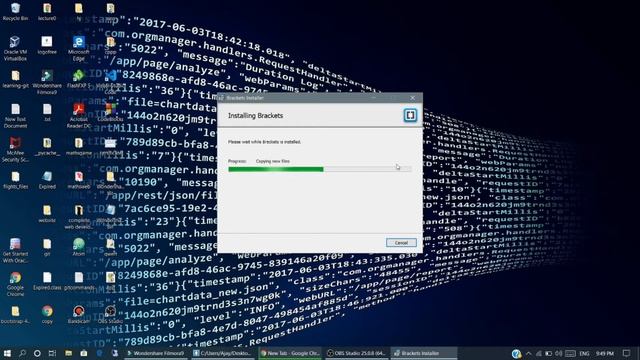
Task: Click the Brackets logo in the installer header
Action: [410, 116]
